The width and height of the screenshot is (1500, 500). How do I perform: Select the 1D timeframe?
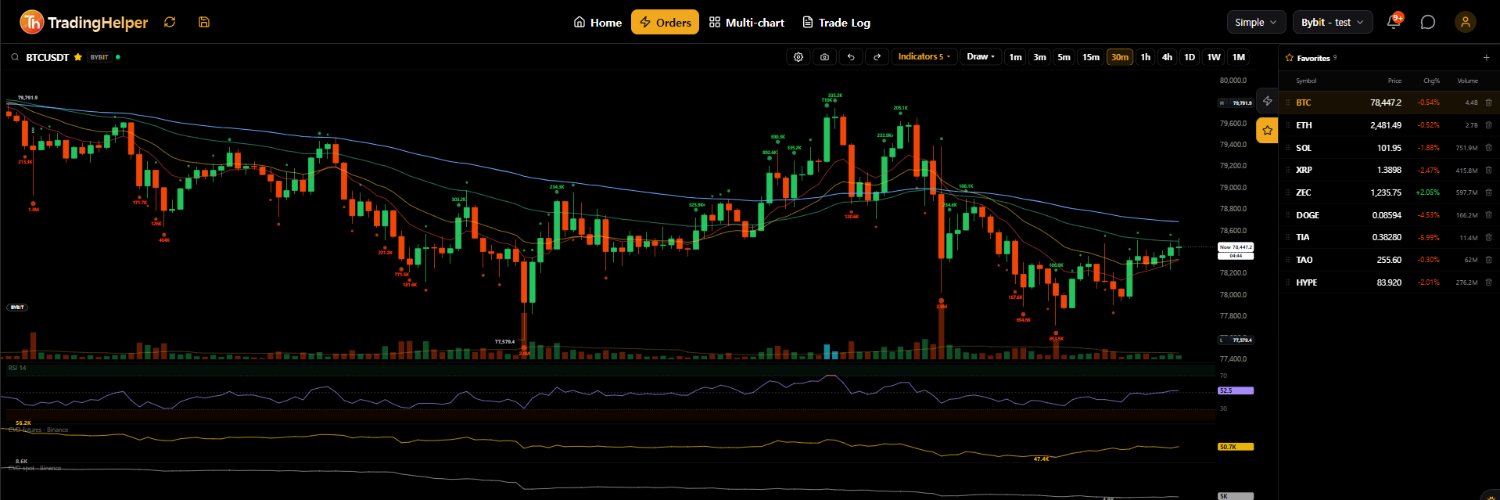point(1190,57)
